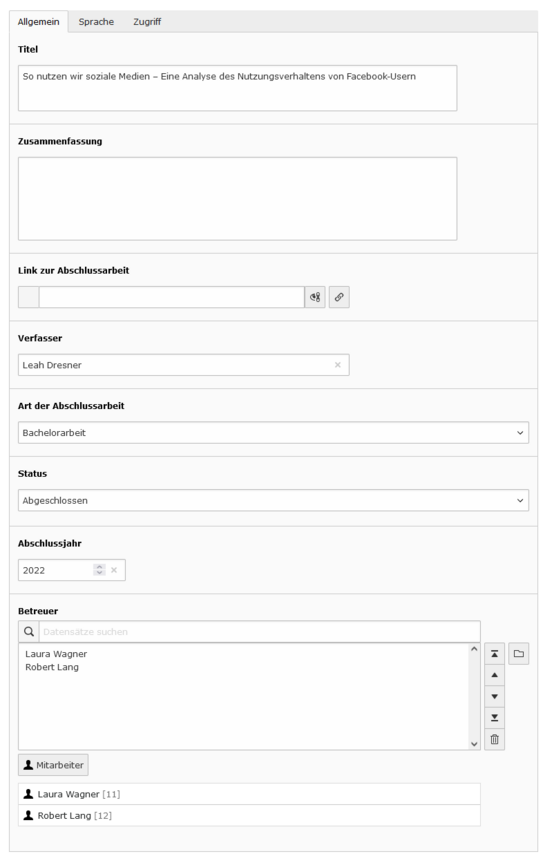
Task: Open record browser folder icon
Action: pyautogui.click(x=518, y=654)
